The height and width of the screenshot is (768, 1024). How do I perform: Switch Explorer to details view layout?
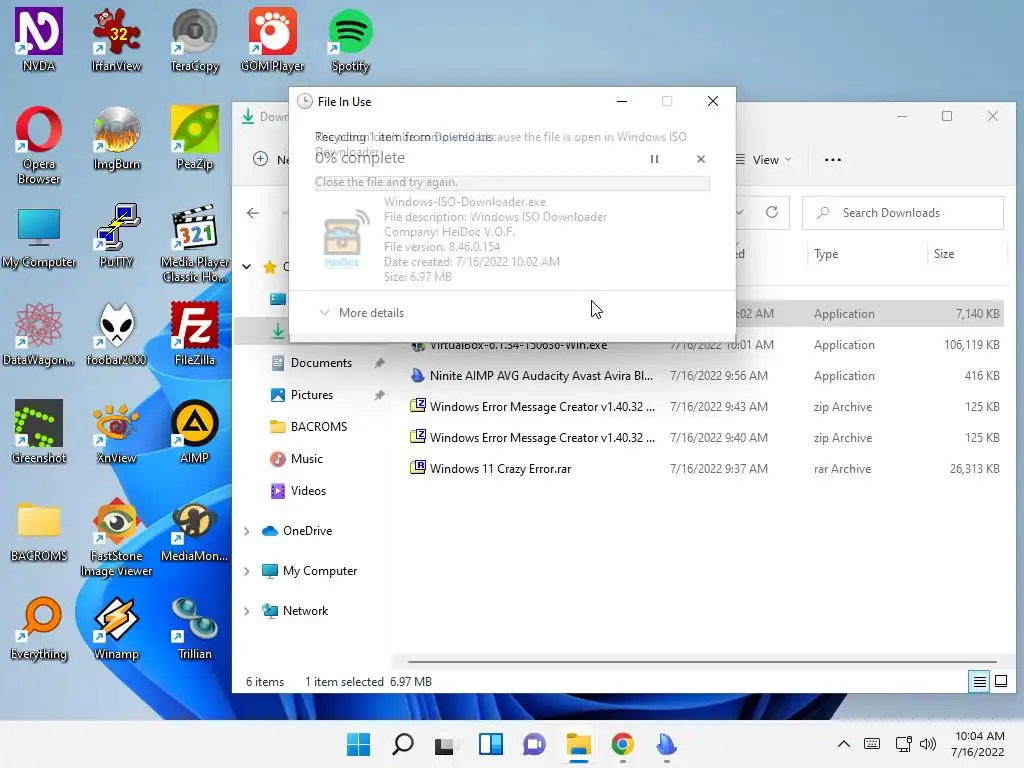click(980, 682)
